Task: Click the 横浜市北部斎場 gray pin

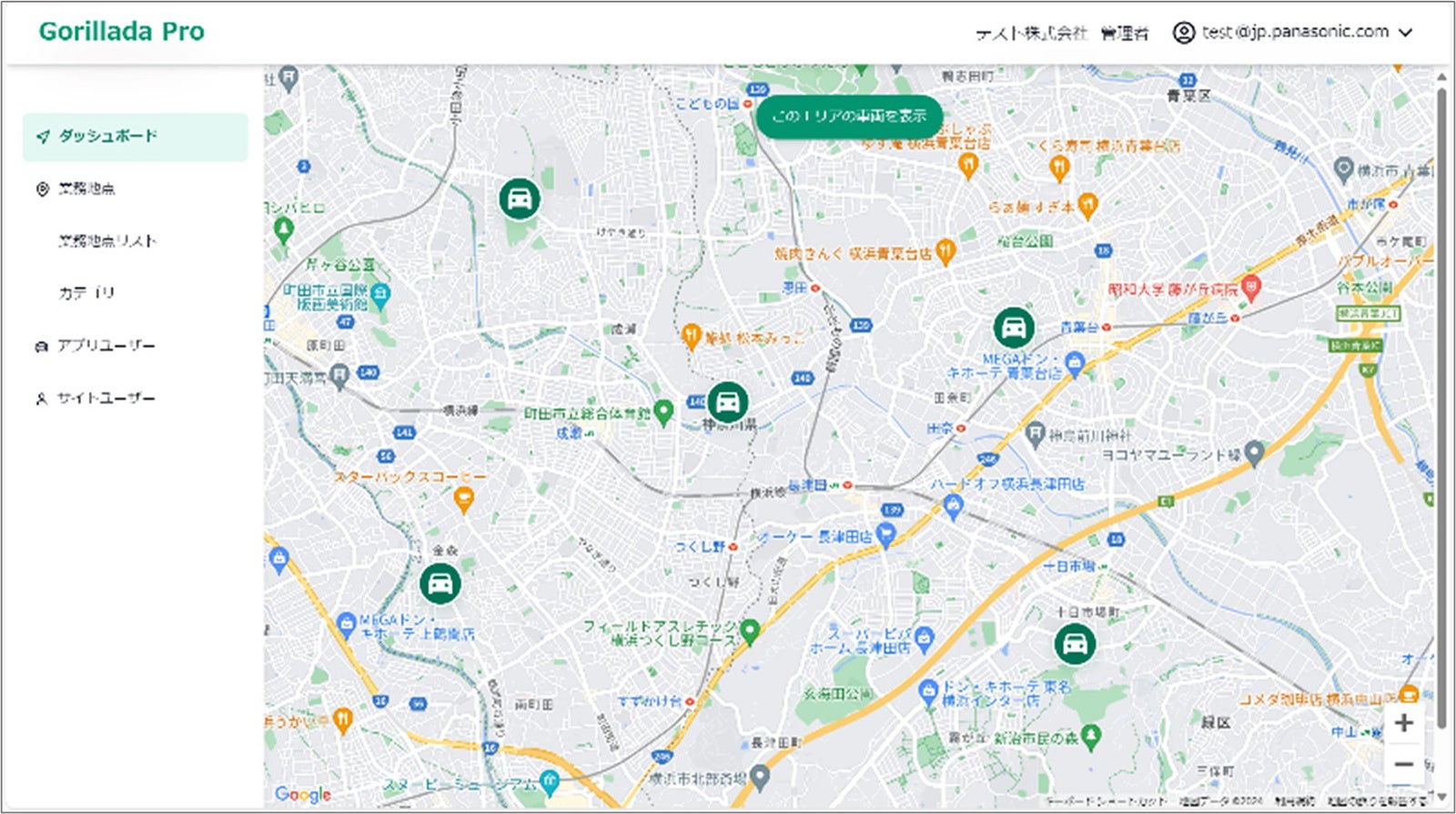Action: [760, 777]
